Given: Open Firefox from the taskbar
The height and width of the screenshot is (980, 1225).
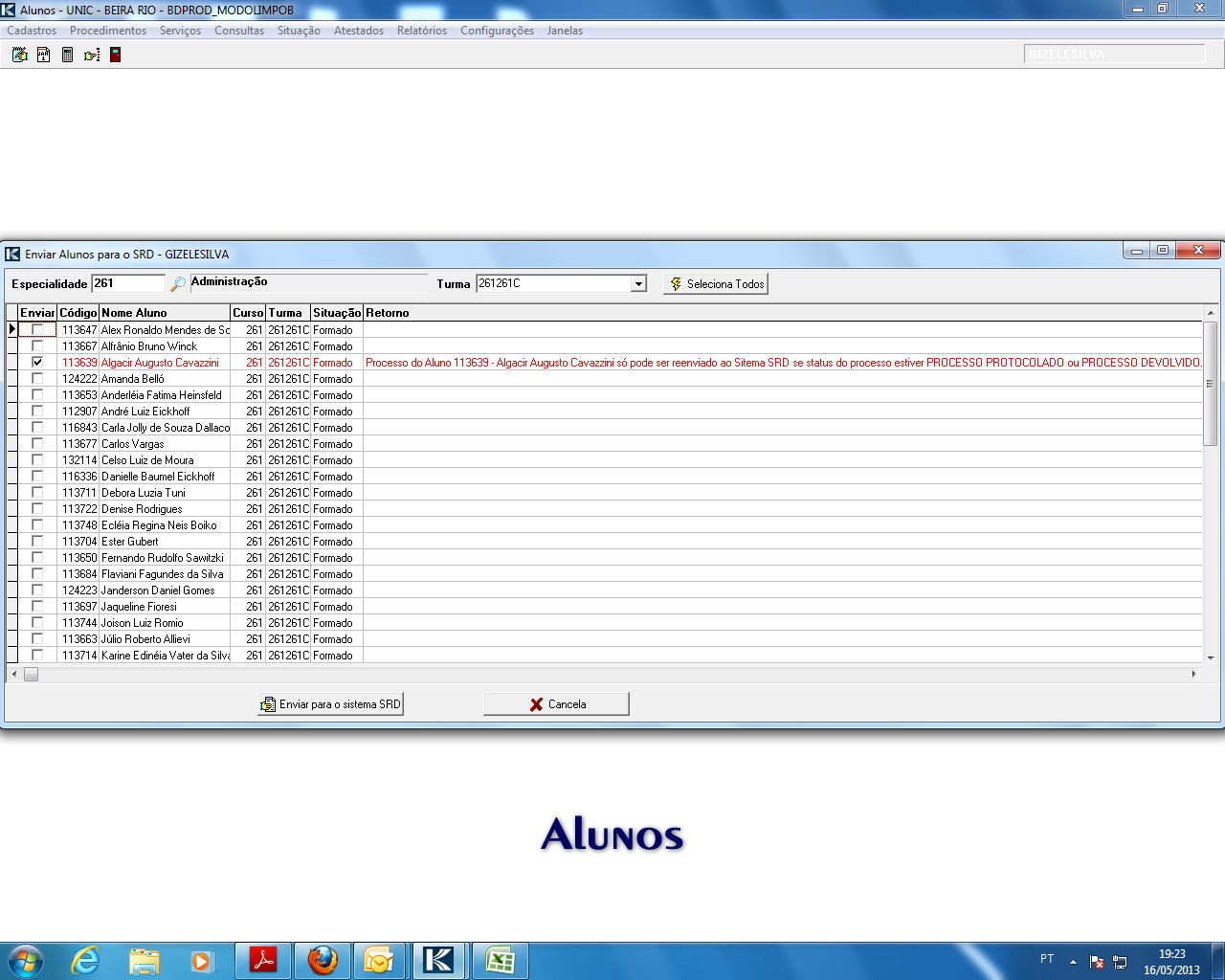Looking at the screenshot, I should 323,960.
